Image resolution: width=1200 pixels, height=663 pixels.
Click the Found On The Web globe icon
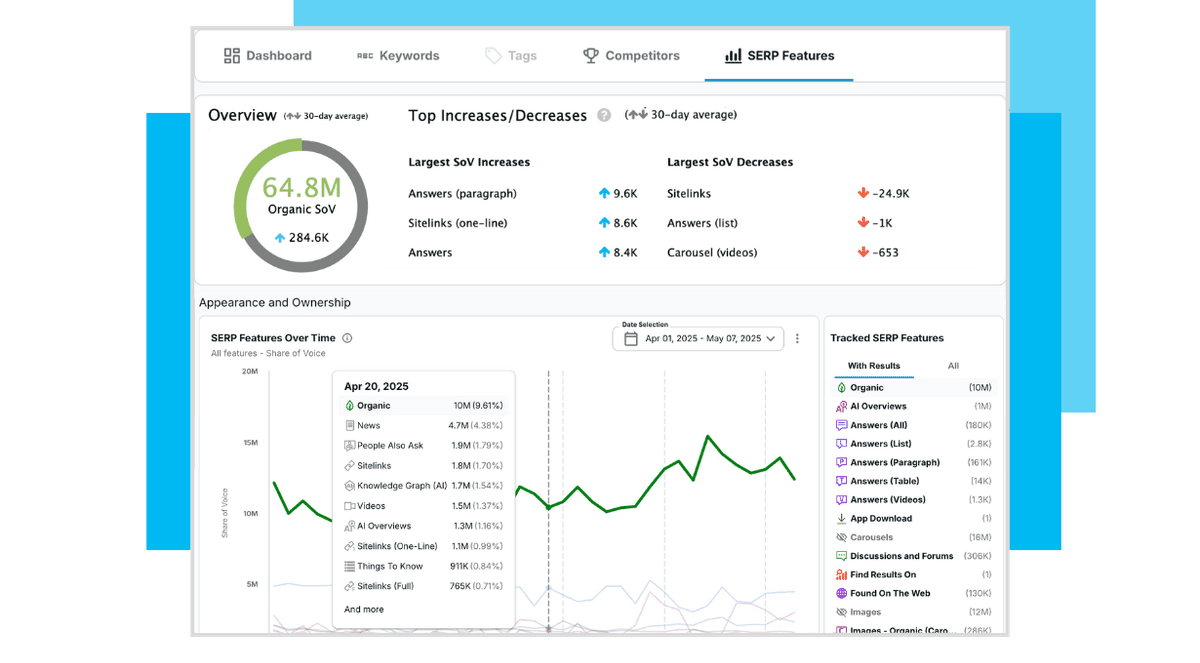coord(841,594)
